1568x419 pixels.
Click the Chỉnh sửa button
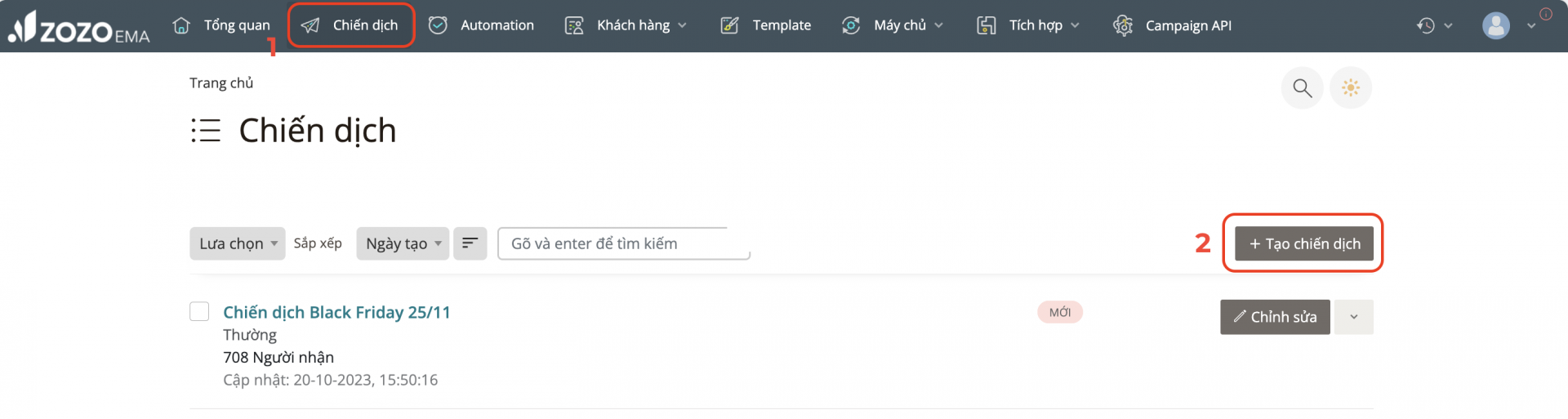point(1275,317)
